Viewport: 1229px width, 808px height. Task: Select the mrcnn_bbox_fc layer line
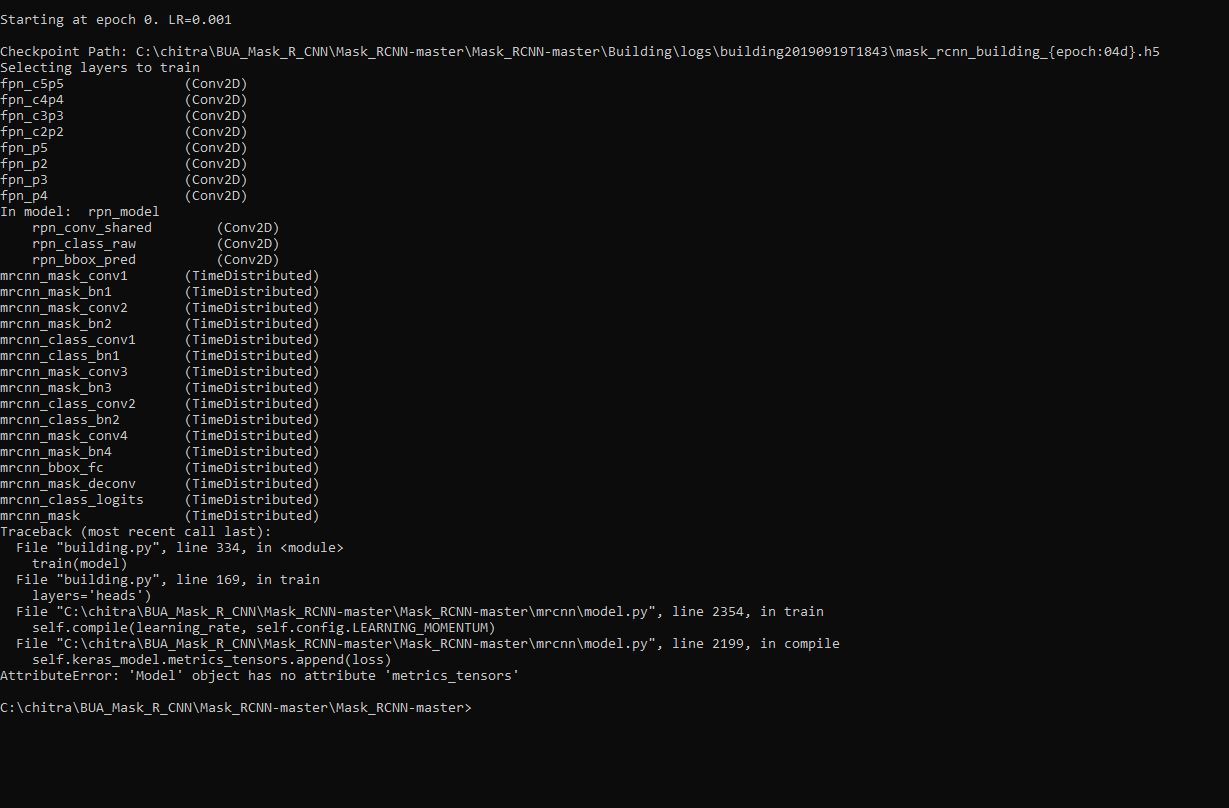160,468
